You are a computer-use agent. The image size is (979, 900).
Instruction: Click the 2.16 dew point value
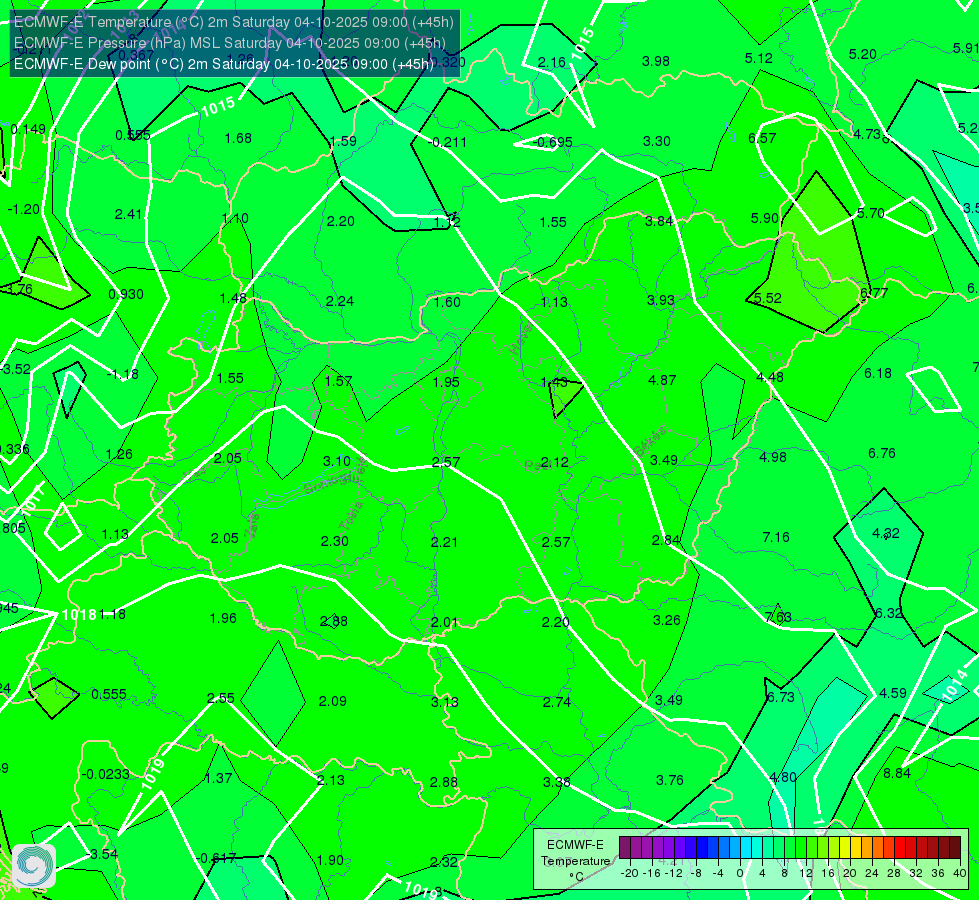551,62
